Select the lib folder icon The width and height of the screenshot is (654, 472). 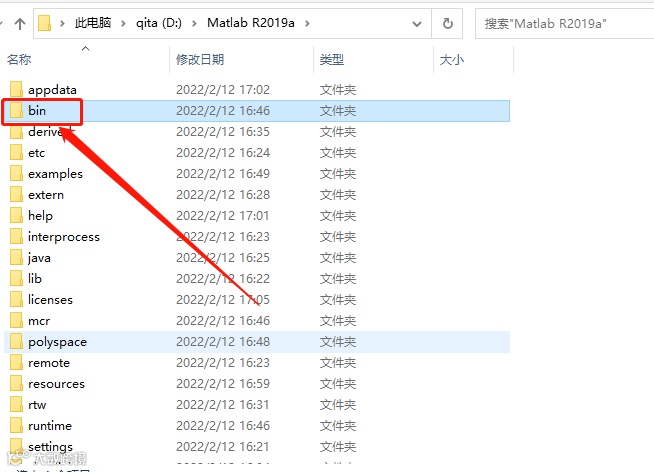pyautogui.click(x=16, y=278)
